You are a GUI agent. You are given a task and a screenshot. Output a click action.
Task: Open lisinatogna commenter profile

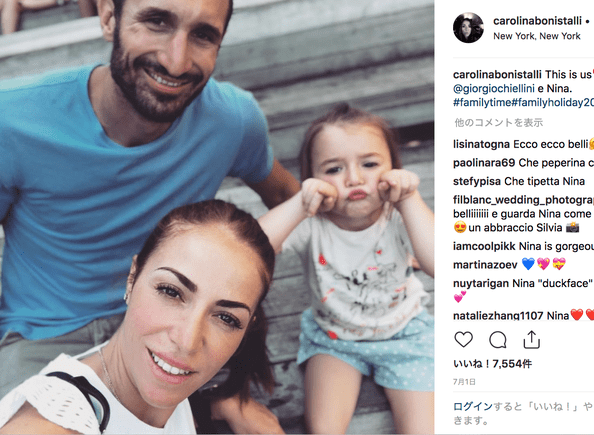481,144
